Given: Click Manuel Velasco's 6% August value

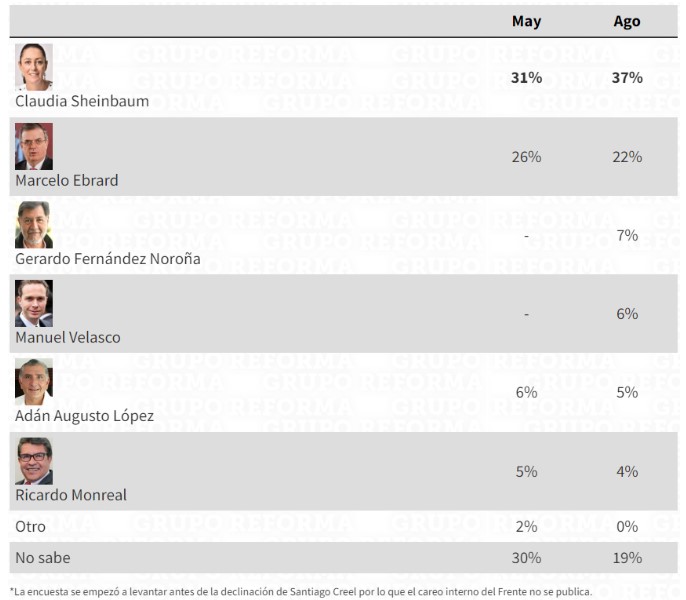Looking at the screenshot, I should coord(627,314).
